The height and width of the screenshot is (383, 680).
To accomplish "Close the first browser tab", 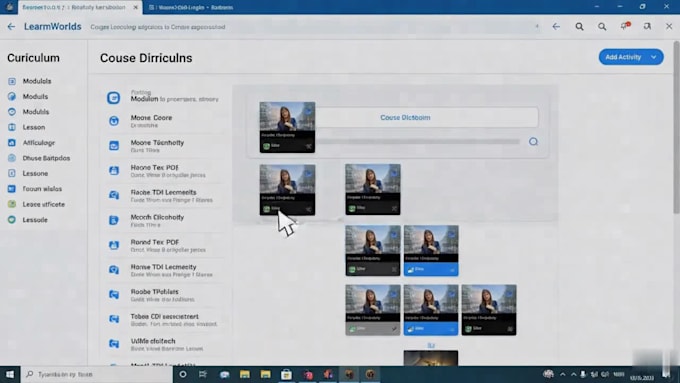I will point(136,7).
